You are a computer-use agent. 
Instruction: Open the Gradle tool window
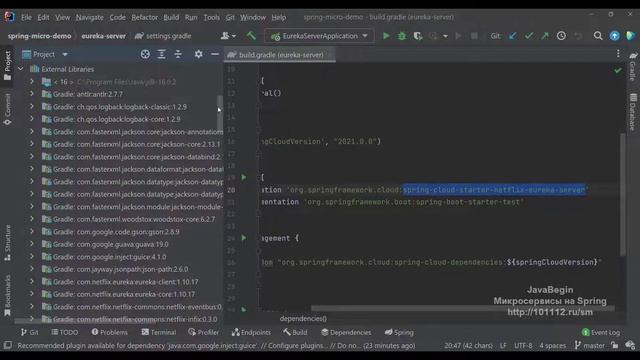point(633,66)
